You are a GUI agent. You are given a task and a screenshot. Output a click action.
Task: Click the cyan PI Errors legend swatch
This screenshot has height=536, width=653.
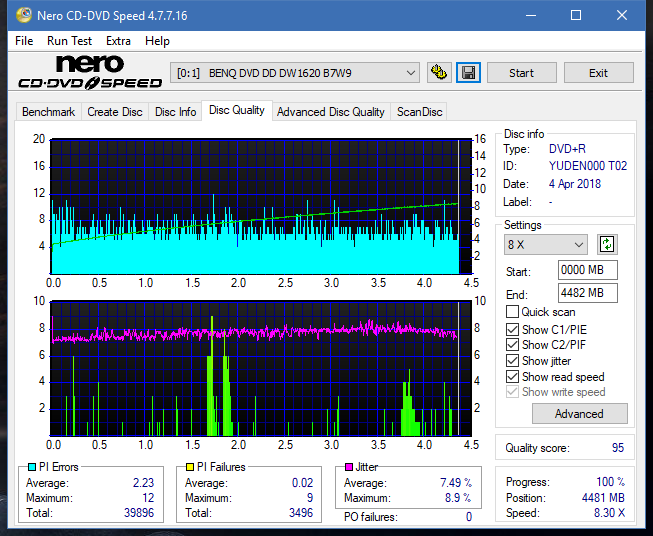pyautogui.click(x=32, y=467)
